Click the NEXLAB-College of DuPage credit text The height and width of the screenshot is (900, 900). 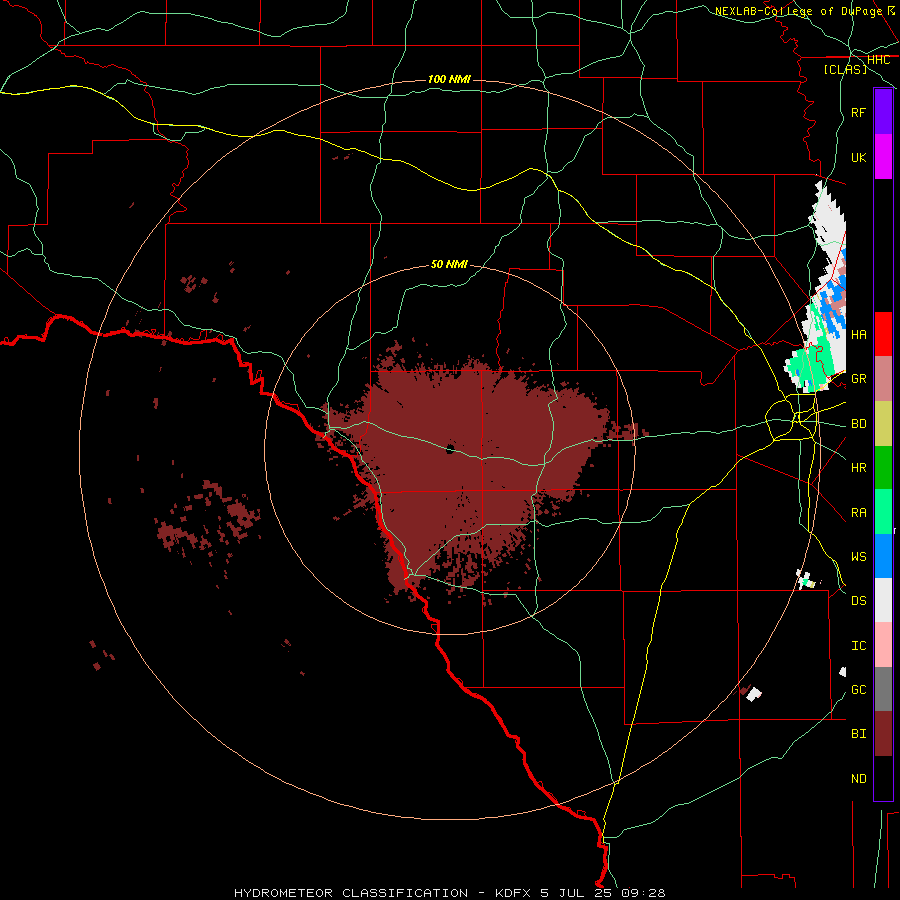pyautogui.click(x=798, y=11)
